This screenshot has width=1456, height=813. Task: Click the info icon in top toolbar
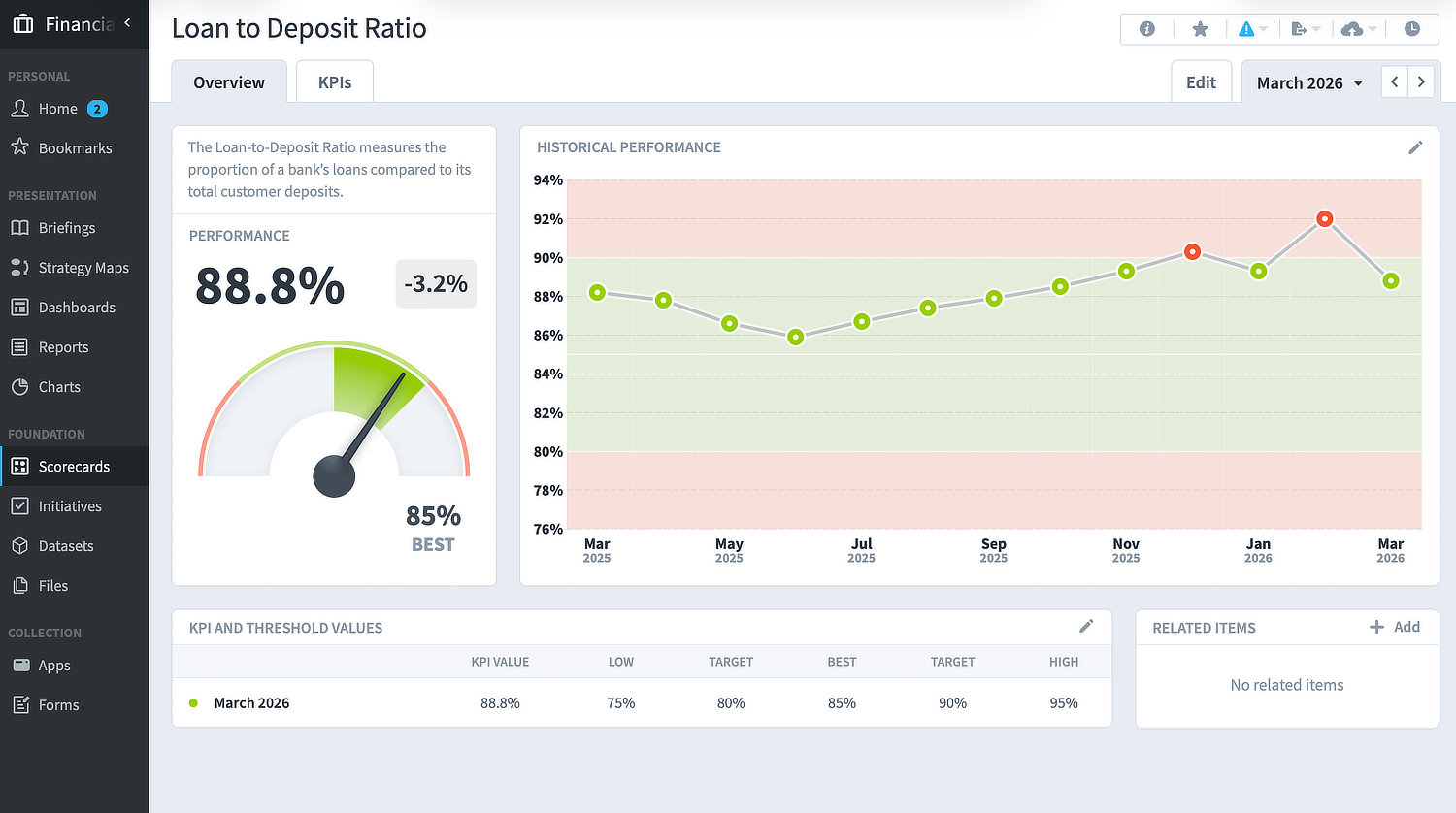point(1146,29)
